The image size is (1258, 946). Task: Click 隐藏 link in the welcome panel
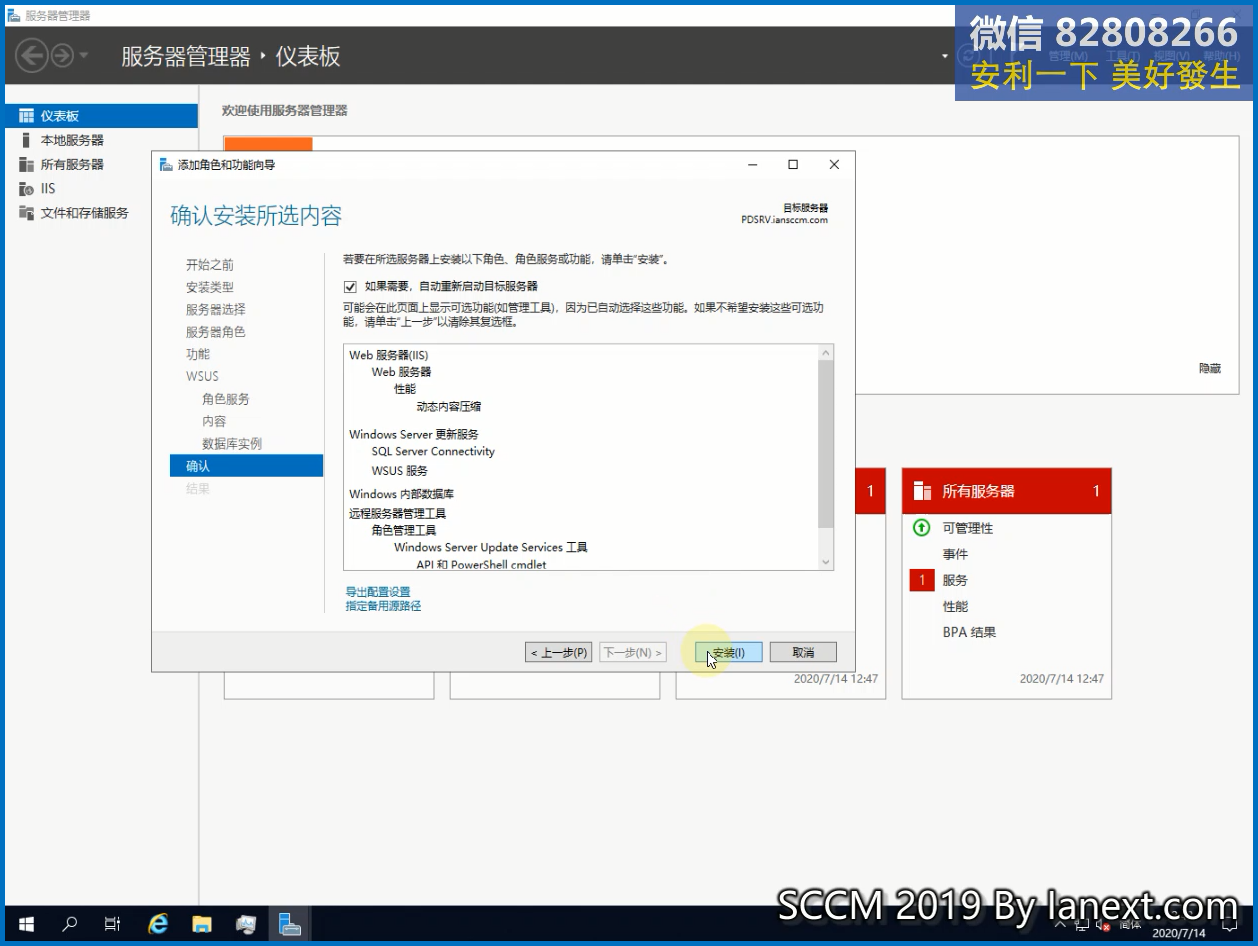[x=1210, y=369]
